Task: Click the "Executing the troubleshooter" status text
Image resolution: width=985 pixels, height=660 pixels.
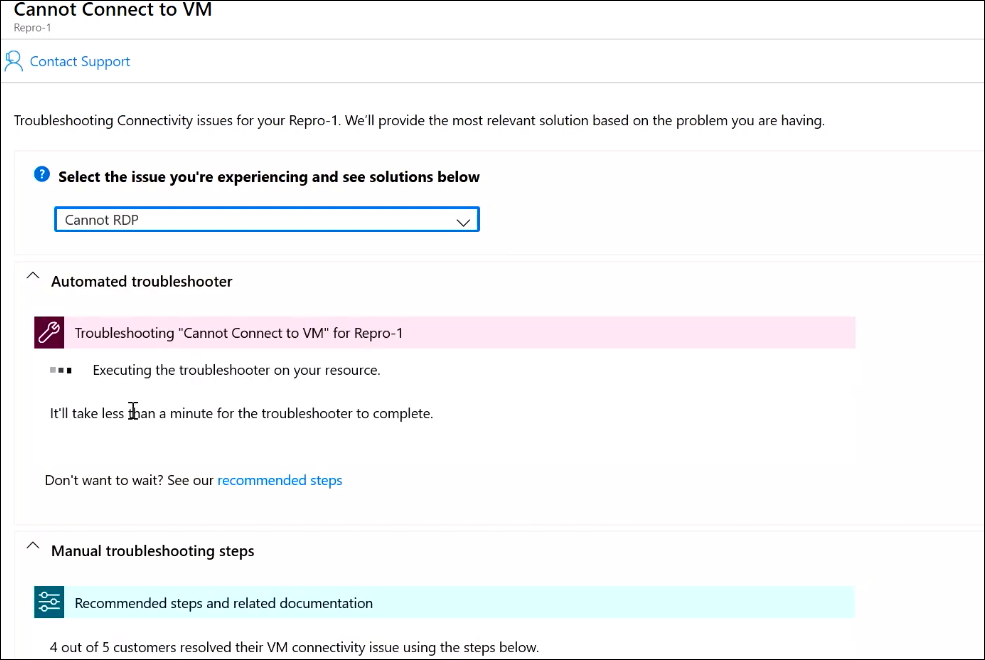Action: [236, 370]
